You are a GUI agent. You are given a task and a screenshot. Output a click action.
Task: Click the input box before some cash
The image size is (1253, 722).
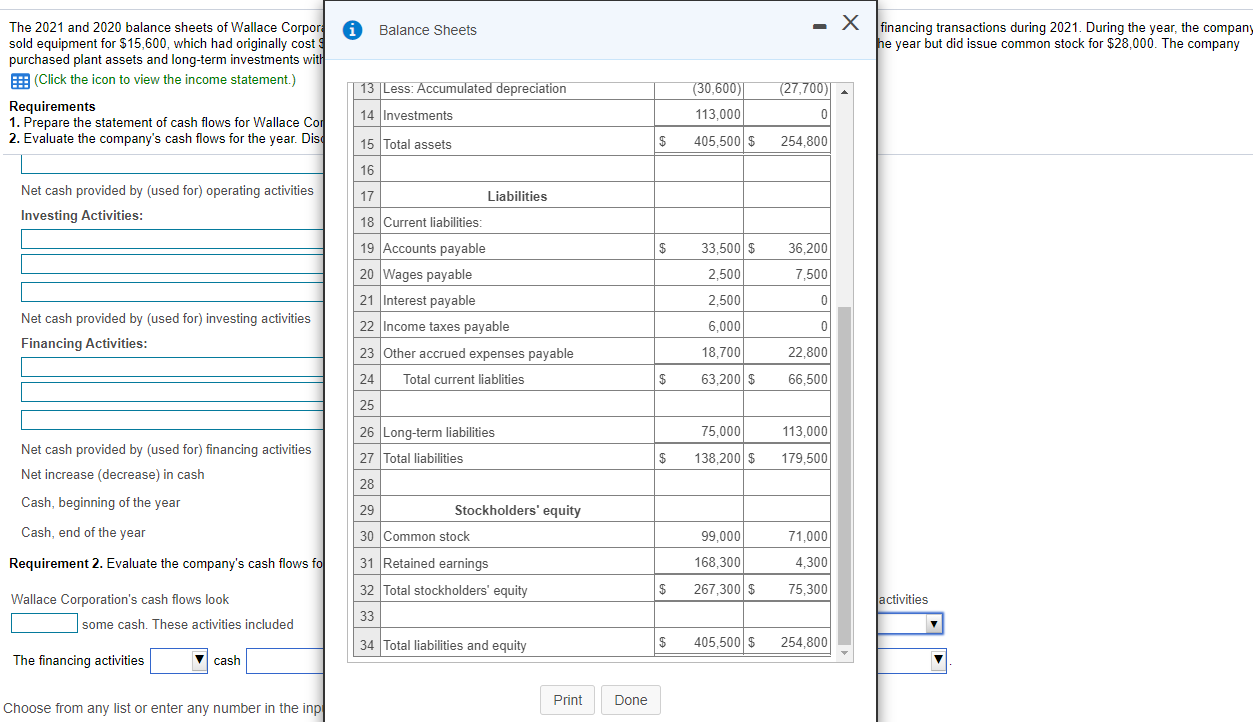click(x=43, y=623)
